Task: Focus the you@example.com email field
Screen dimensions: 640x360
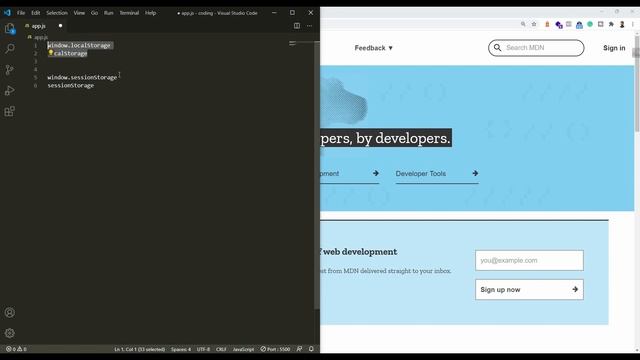Action: (529, 260)
